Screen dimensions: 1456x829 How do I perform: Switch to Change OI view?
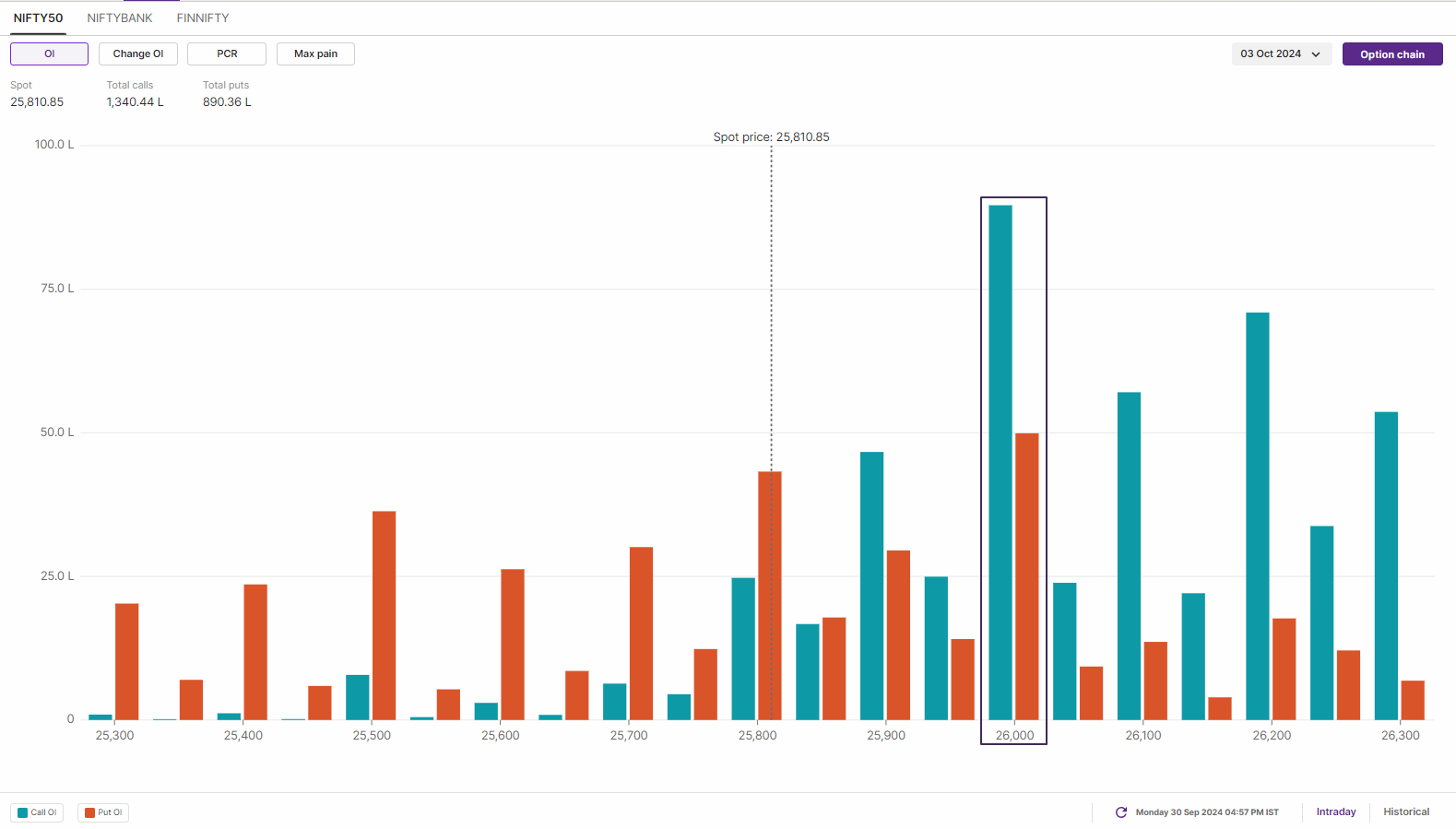click(138, 53)
